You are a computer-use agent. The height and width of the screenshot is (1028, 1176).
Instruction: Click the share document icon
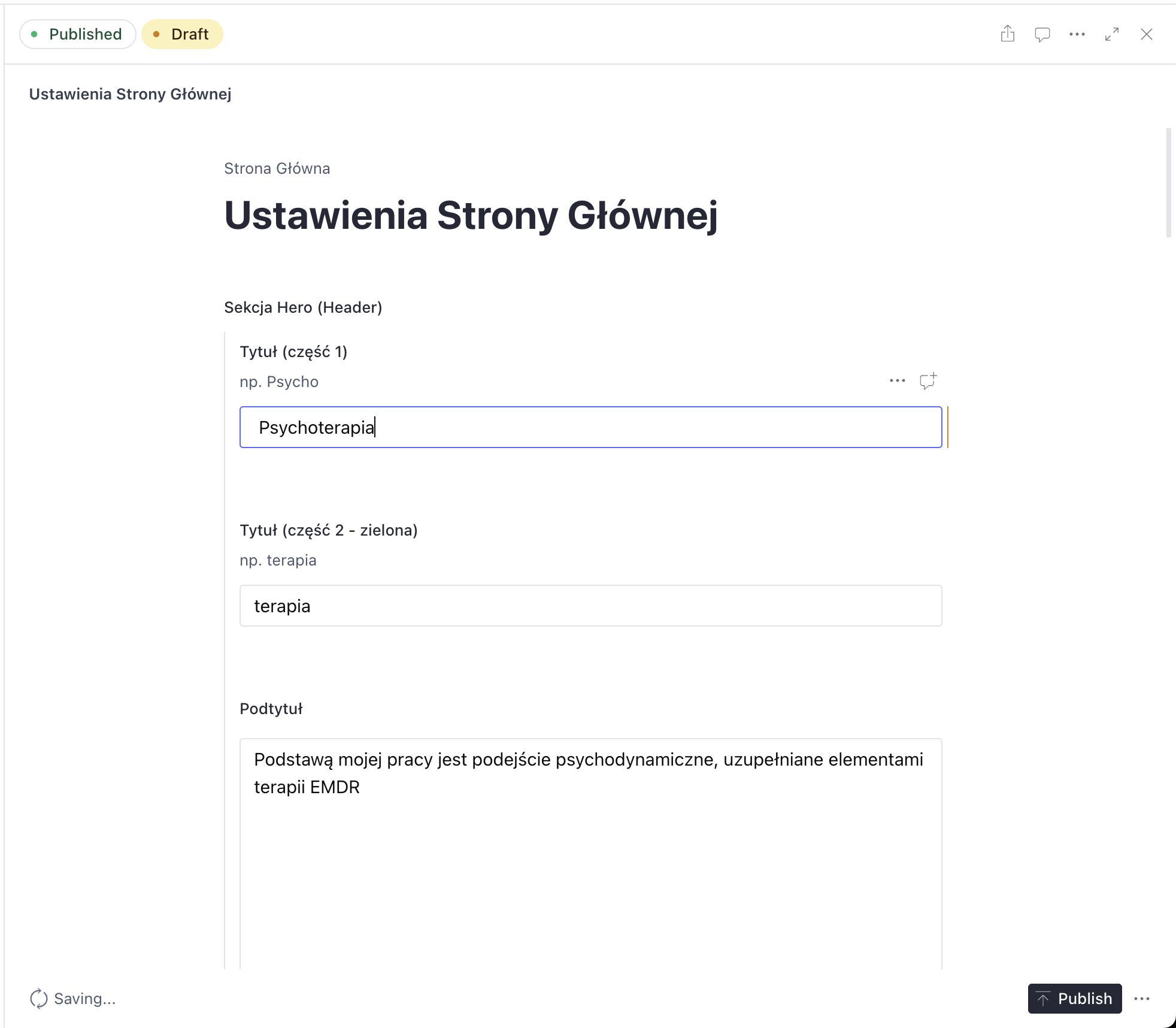click(1008, 34)
